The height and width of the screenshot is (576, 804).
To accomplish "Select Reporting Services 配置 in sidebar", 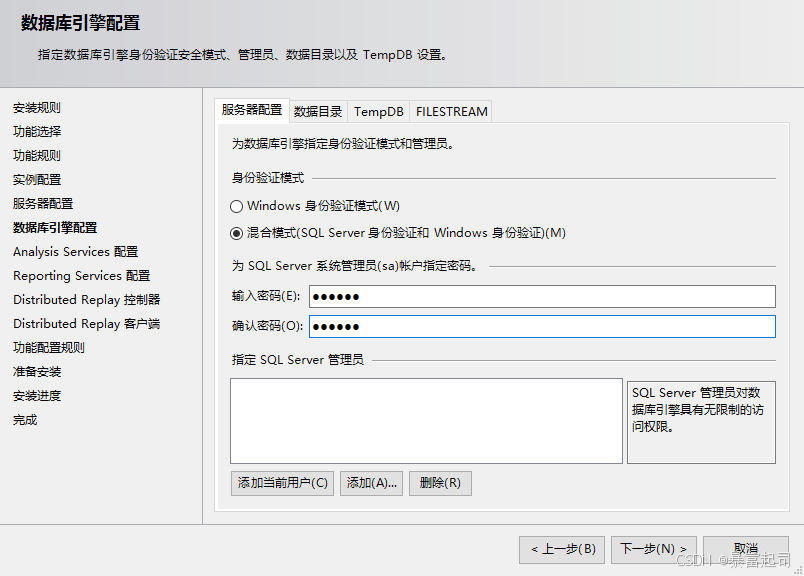I will pos(81,276).
